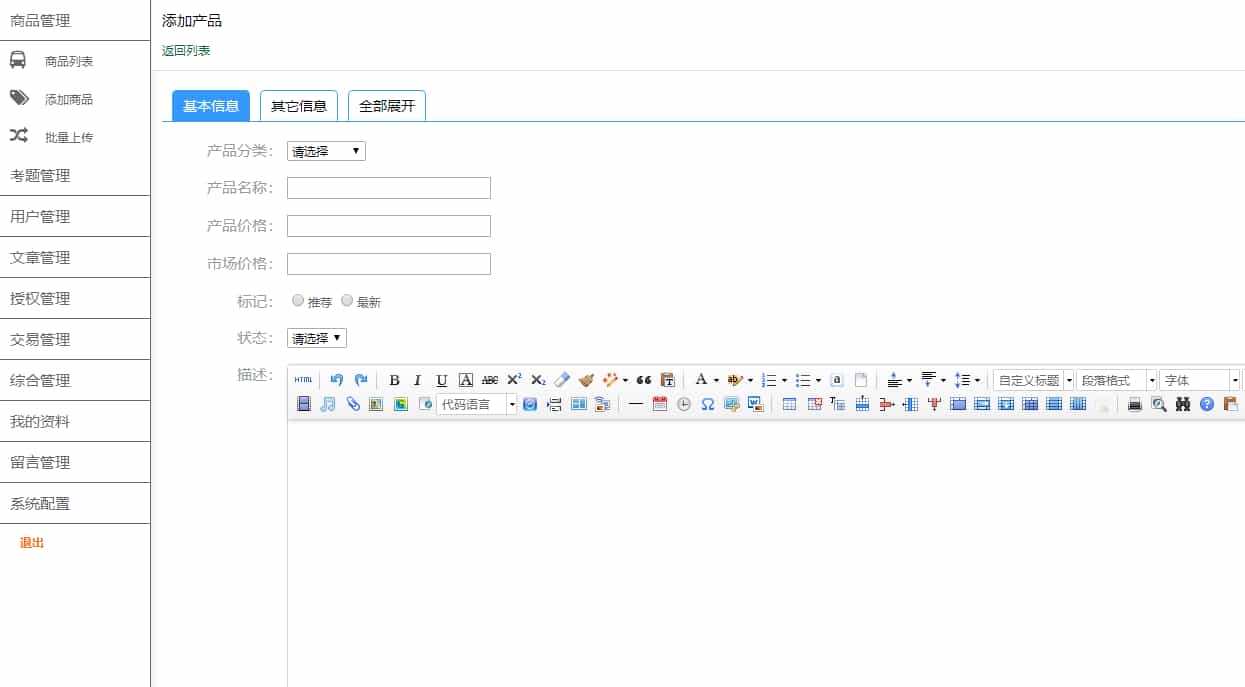Open unordered list style dropdown arrow
Image resolution: width=1245 pixels, height=687 pixels.
[818, 380]
